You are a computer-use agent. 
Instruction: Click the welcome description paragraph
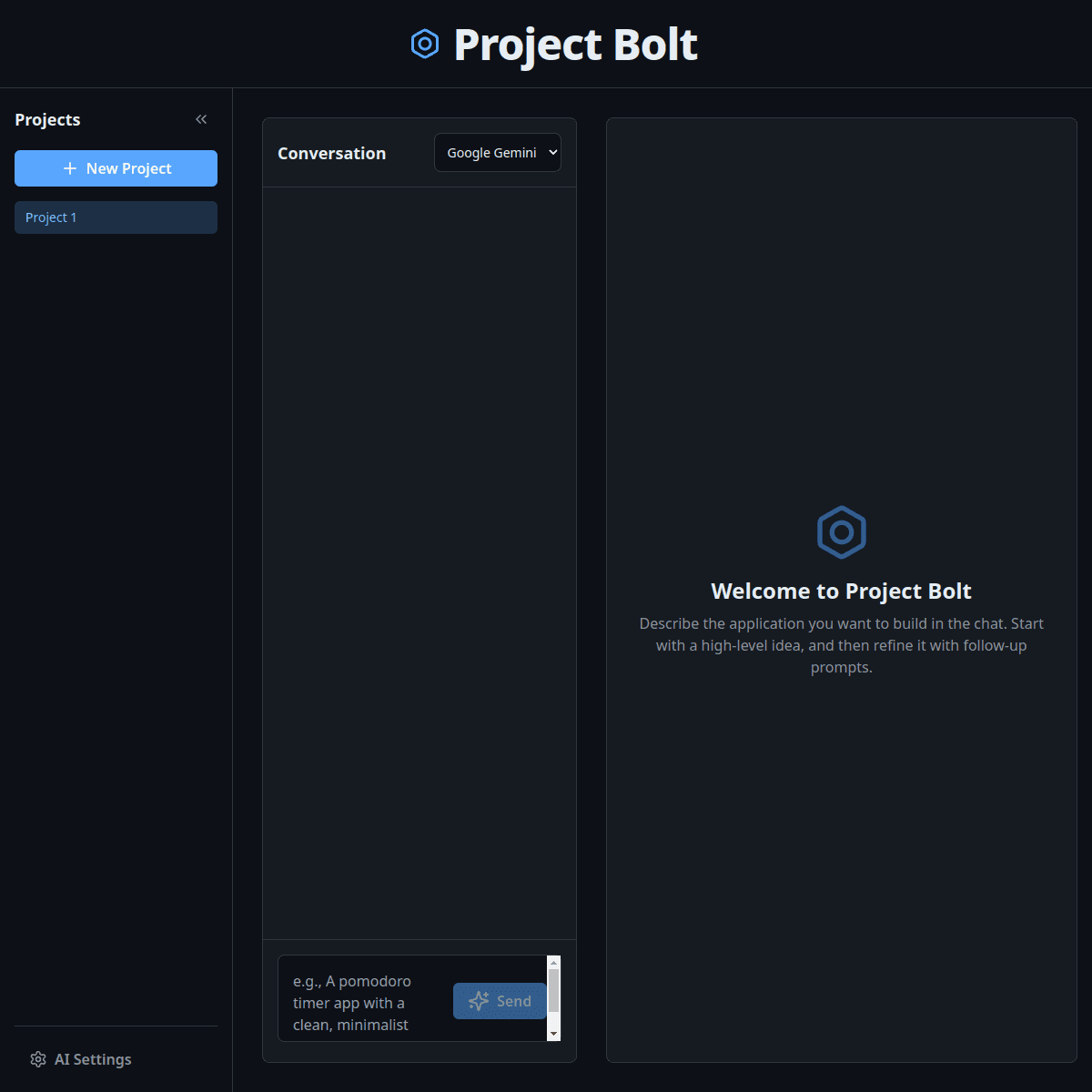pyautogui.click(x=842, y=645)
